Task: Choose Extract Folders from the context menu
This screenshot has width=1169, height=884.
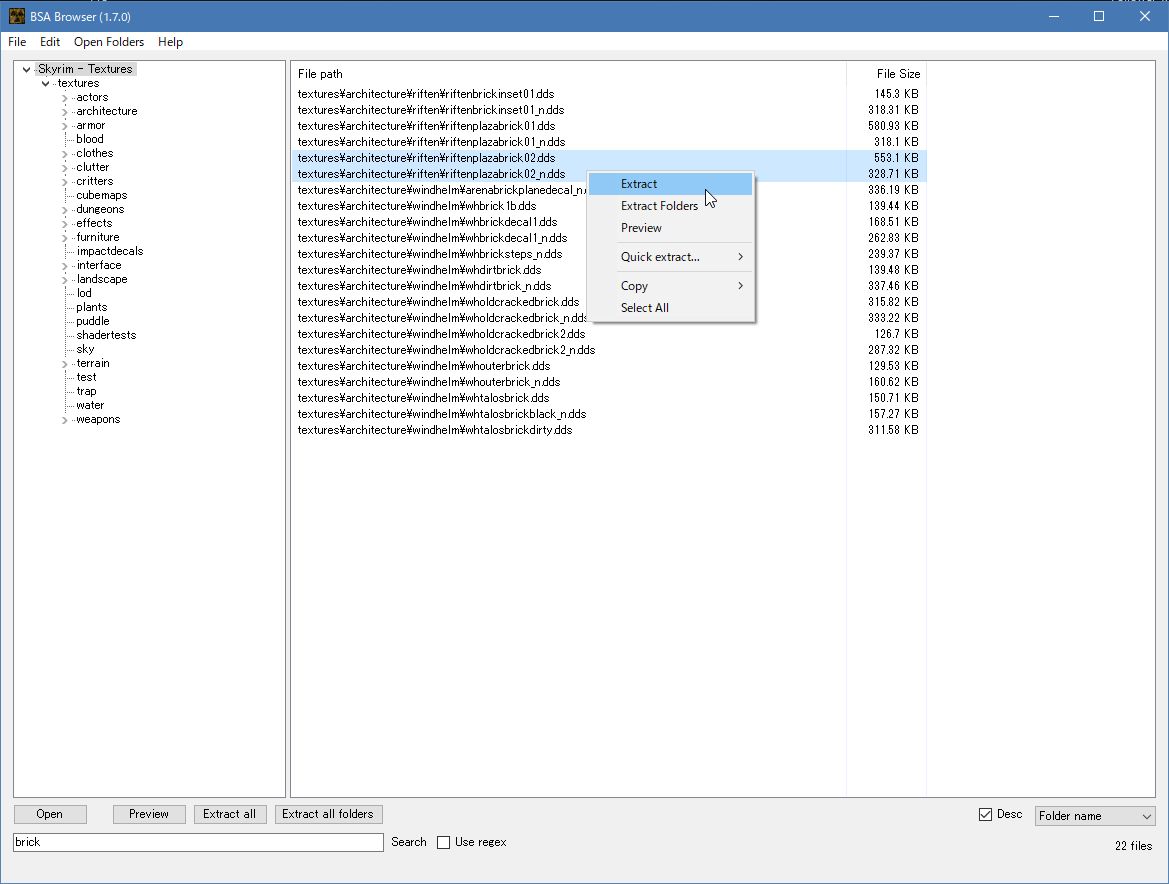Action: [x=670, y=206]
